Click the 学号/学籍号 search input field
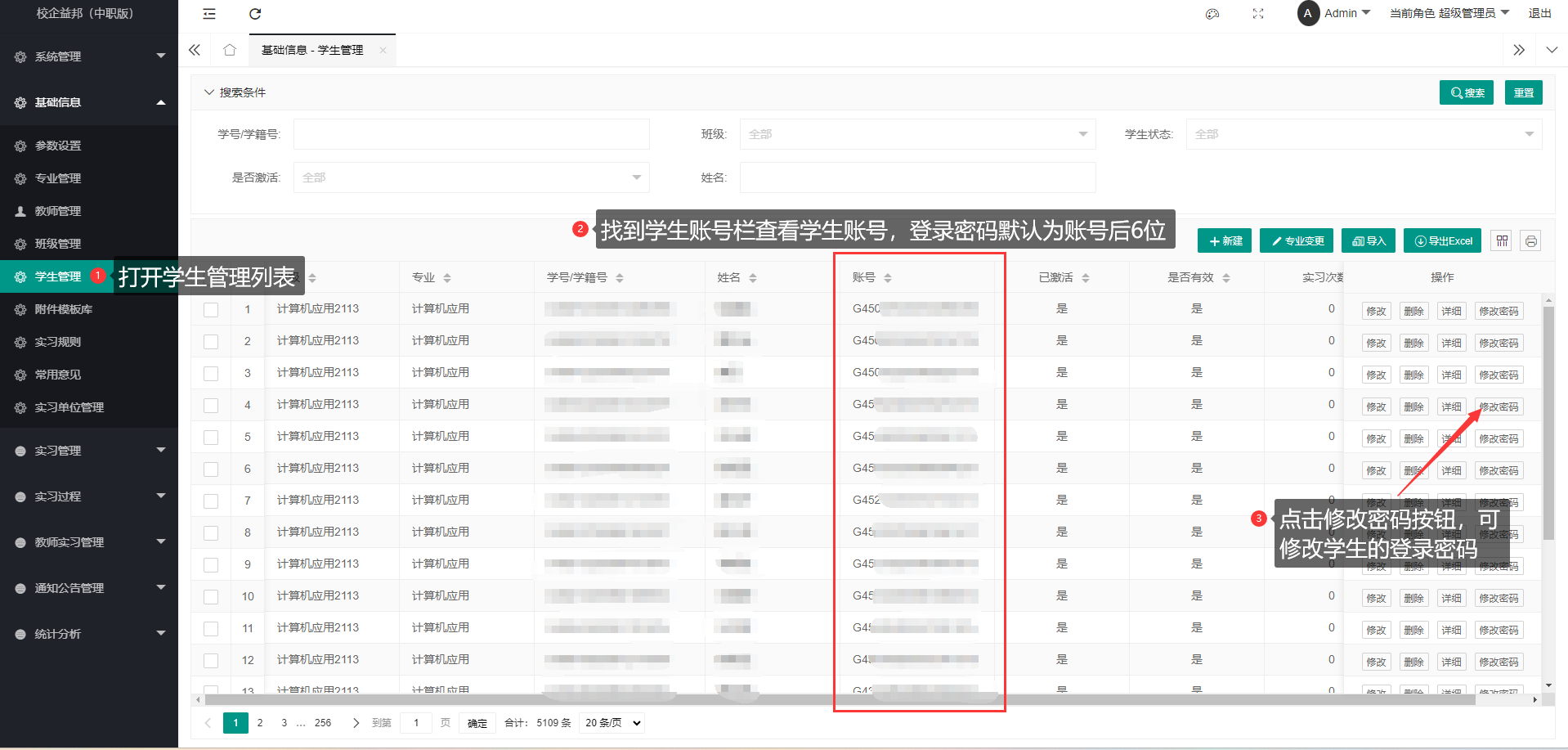 pyautogui.click(x=471, y=134)
